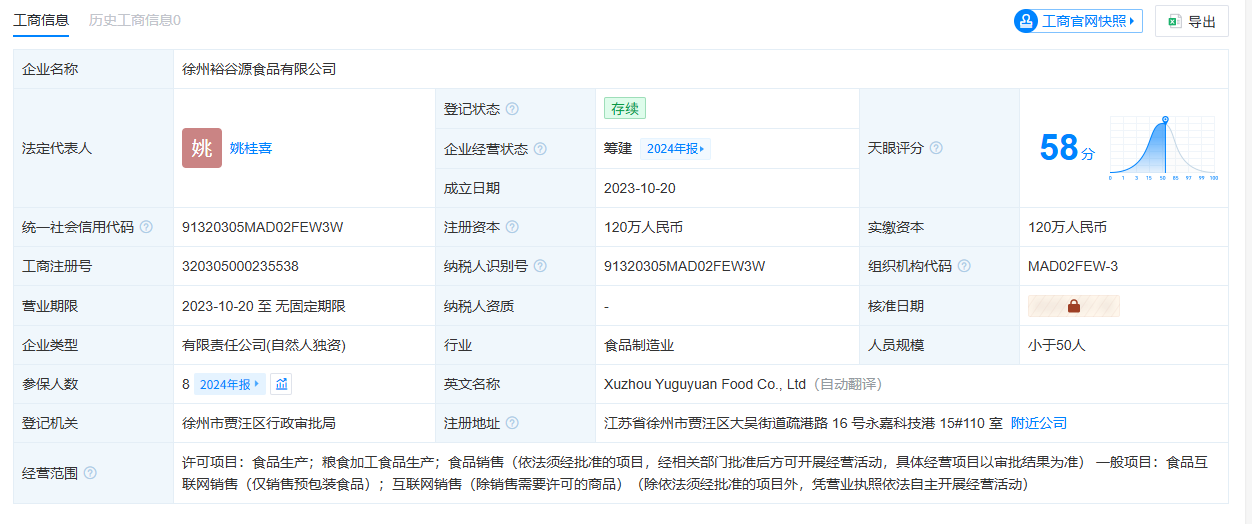Select credit code 91320305MAD02FEW3W in 统一社会信用代码 row
The image size is (1252, 524).
pyautogui.click(x=263, y=227)
